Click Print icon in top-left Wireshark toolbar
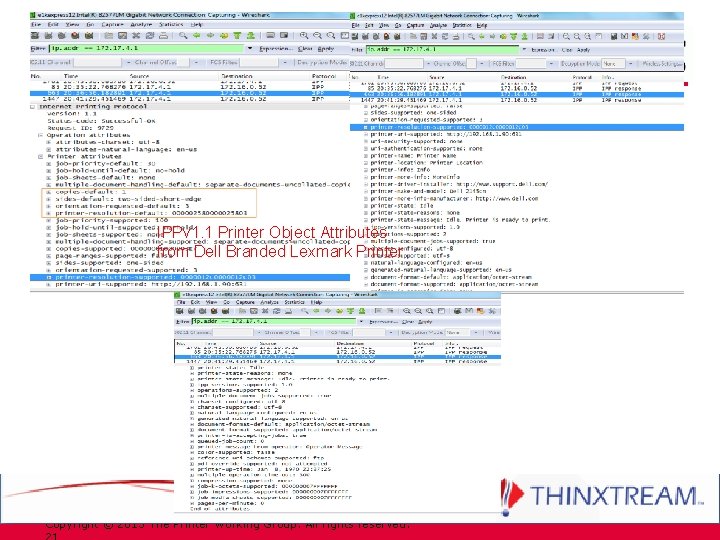 point(163,35)
